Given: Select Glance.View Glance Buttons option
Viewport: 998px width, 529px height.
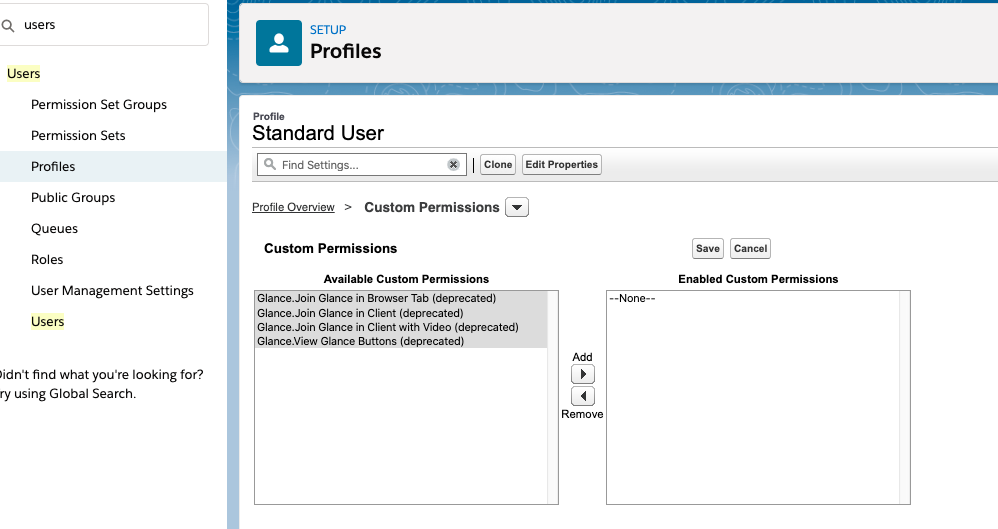Looking at the screenshot, I should click(x=360, y=341).
